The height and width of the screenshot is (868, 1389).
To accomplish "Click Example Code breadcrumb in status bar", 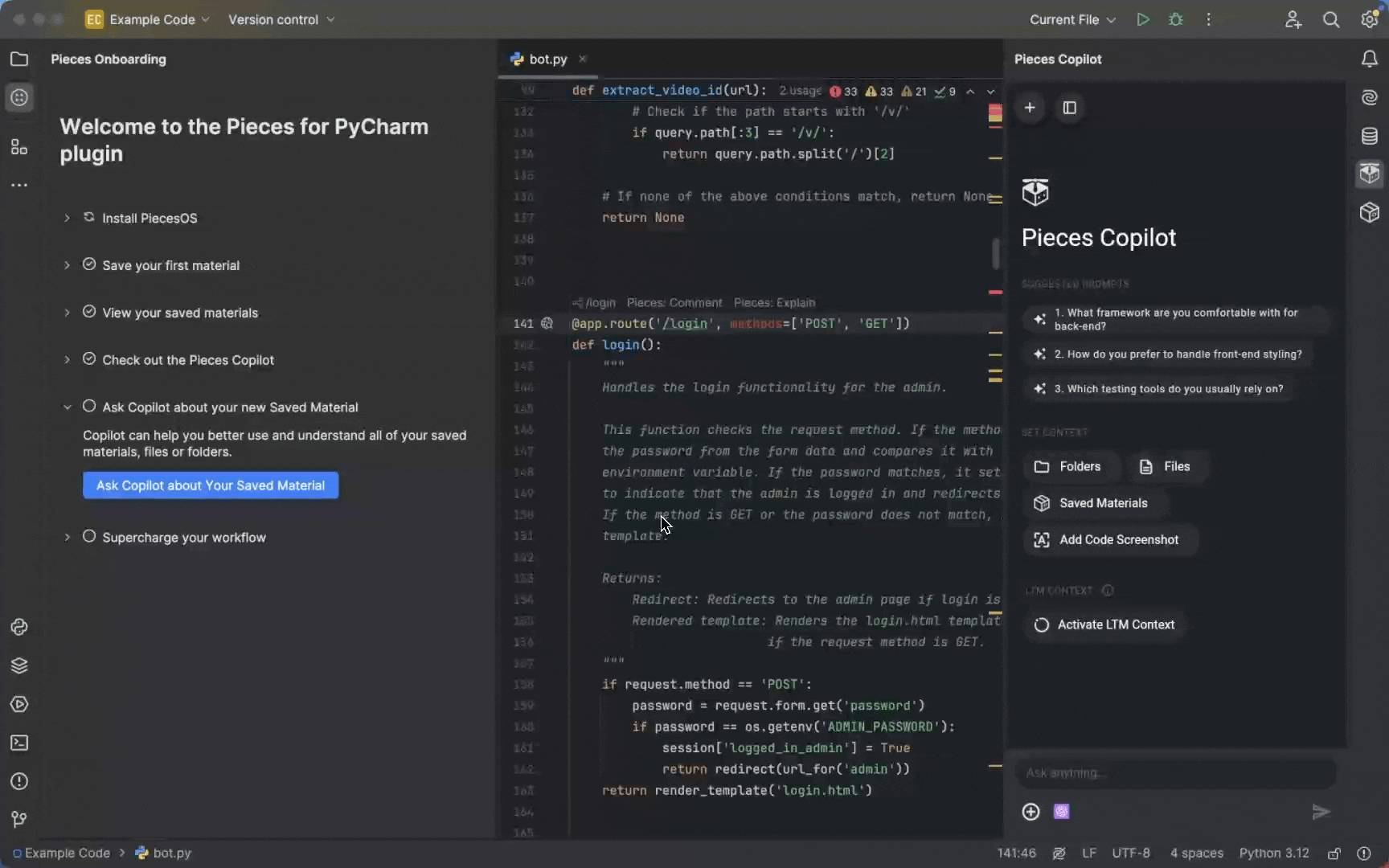I will (61, 853).
